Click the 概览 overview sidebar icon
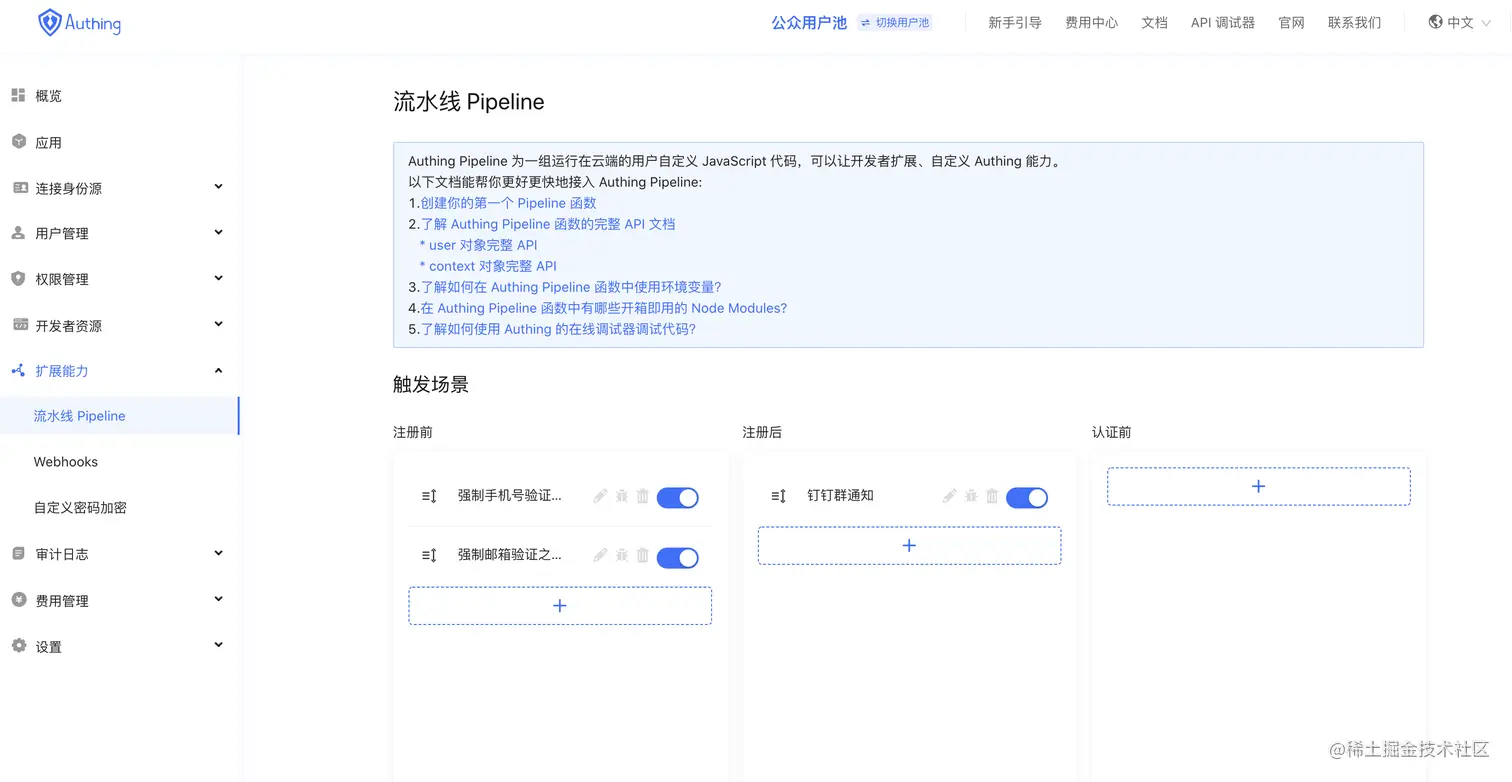Viewport: 1512px width, 782px height. pyautogui.click(x=18, y=95)
